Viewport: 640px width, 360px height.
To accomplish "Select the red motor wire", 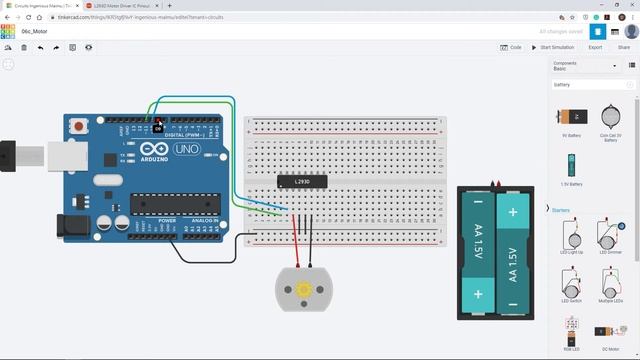I will pos(296,241).
